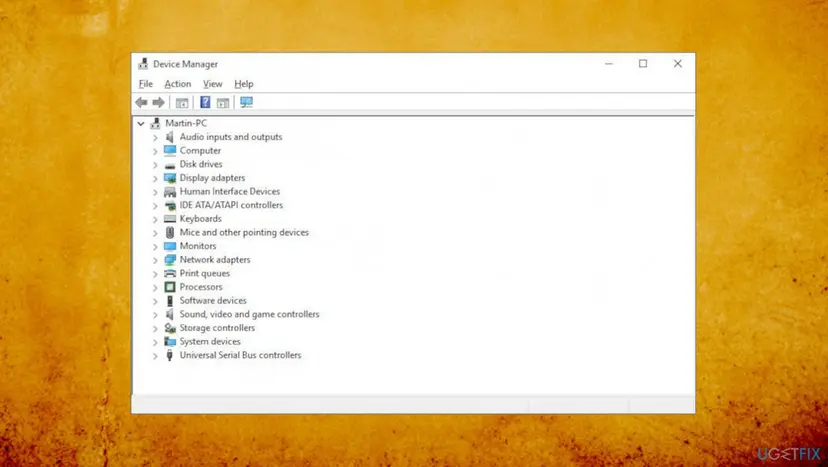Click the Display adapters icon
The image size is (828, 467).
tap(170, 178)
